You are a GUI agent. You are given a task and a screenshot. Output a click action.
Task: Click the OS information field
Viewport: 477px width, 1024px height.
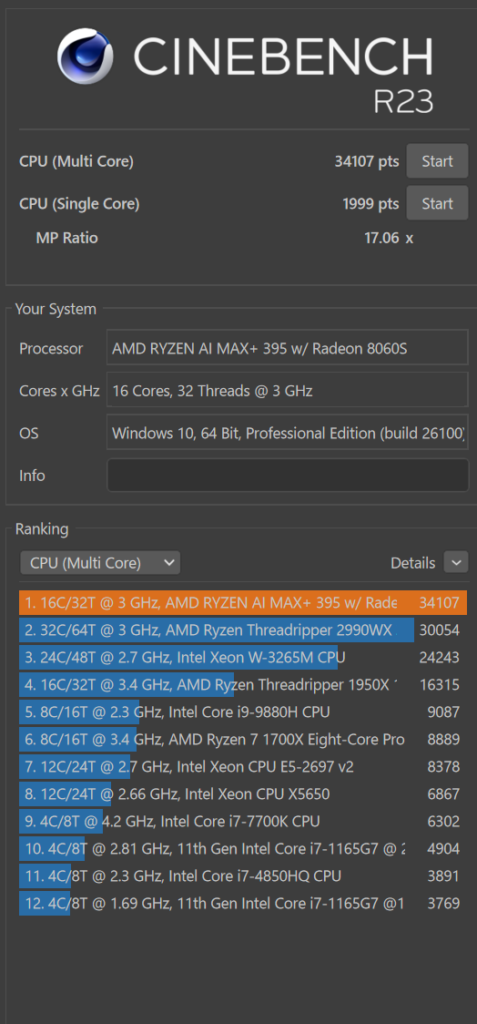tap(288, 432)
